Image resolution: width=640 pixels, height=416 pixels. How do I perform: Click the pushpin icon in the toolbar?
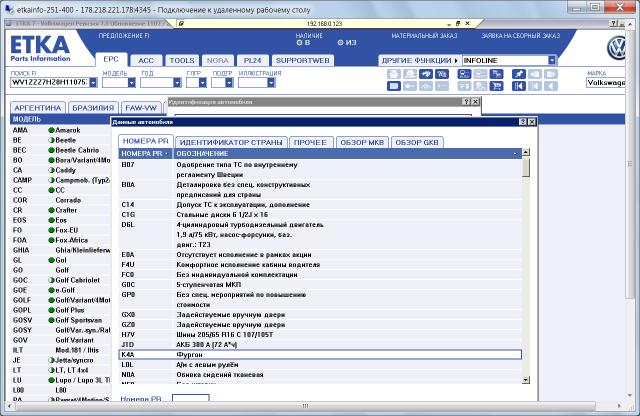519,74
